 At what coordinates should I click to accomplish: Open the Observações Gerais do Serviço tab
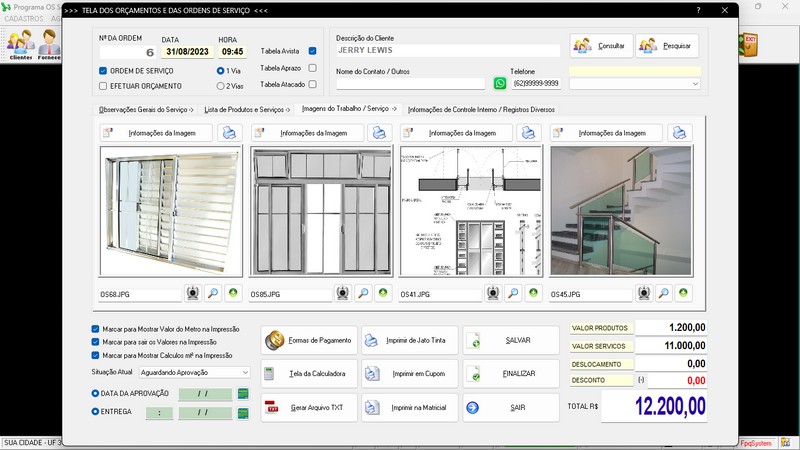147,109
